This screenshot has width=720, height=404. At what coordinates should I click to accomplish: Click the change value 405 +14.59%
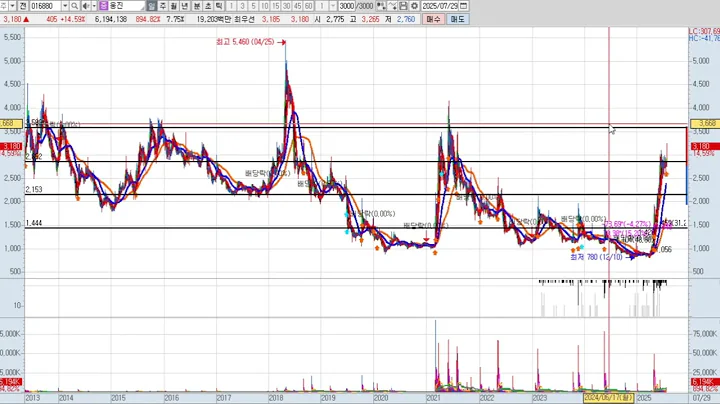(x=66, y=19)
